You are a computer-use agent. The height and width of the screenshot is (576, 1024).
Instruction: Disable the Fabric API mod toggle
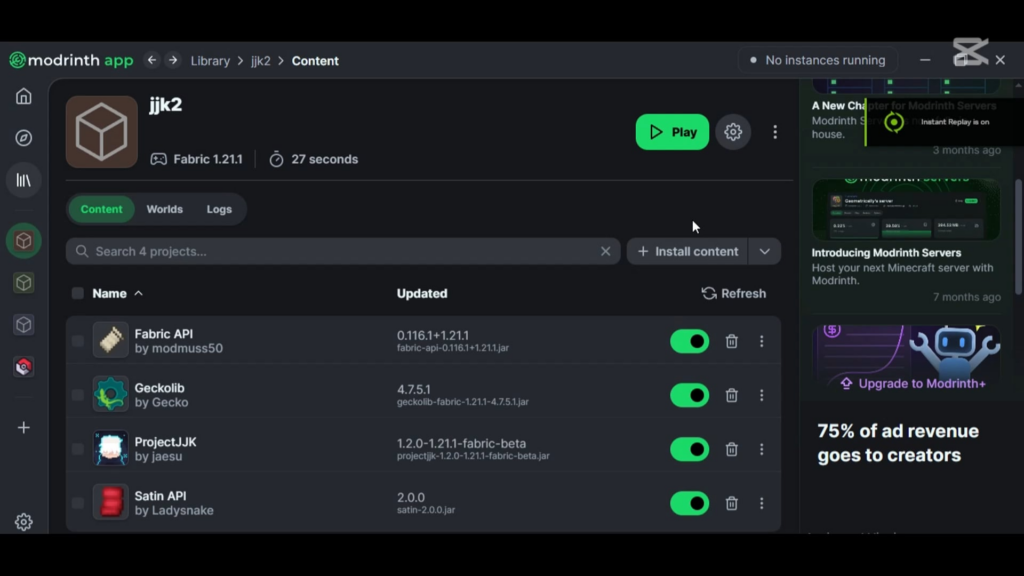point(690,342)
